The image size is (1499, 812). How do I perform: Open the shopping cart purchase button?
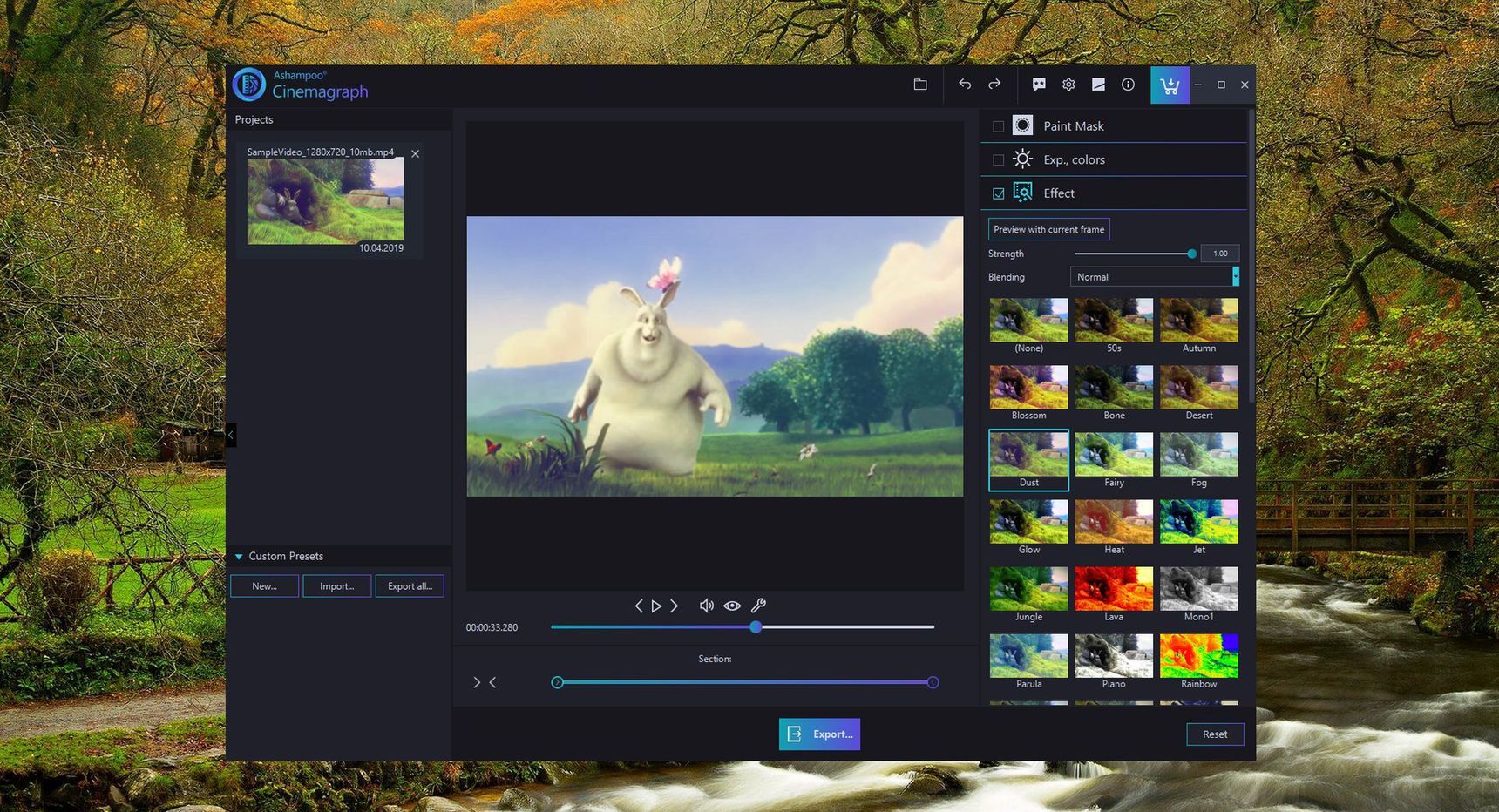tap(1170, 85)
